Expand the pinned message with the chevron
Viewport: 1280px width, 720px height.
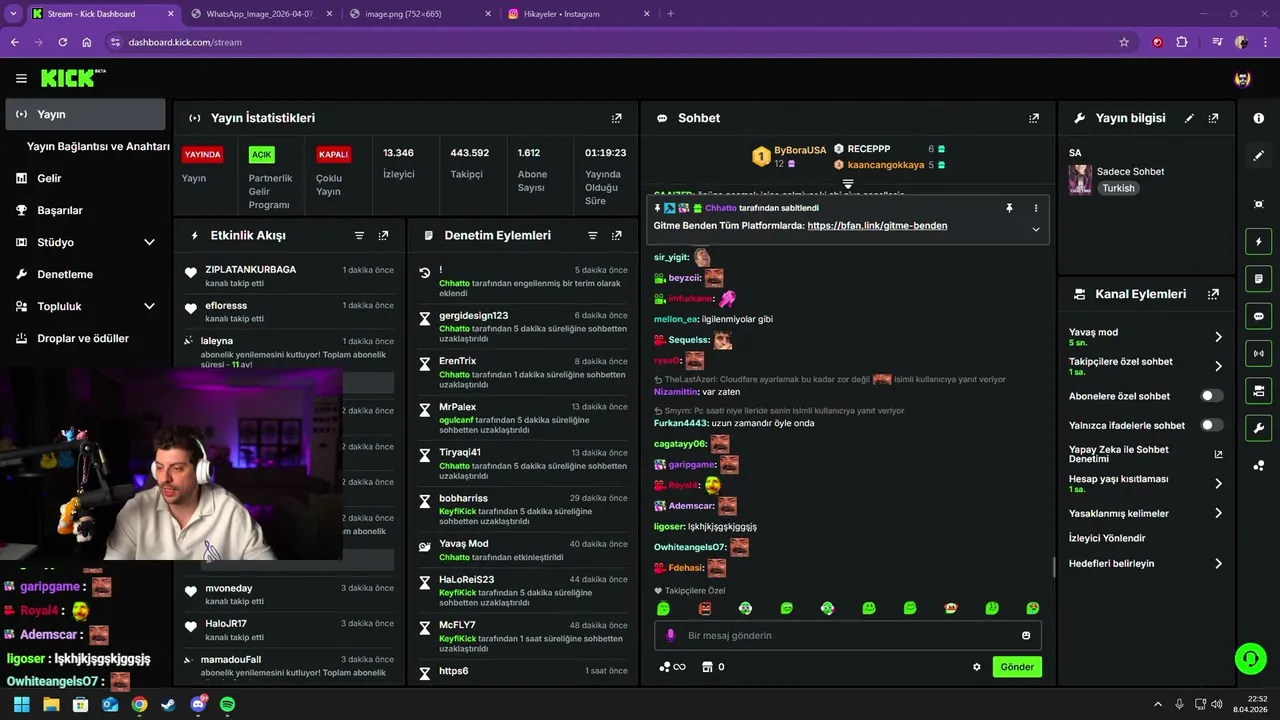click(x=1036, y=229)
